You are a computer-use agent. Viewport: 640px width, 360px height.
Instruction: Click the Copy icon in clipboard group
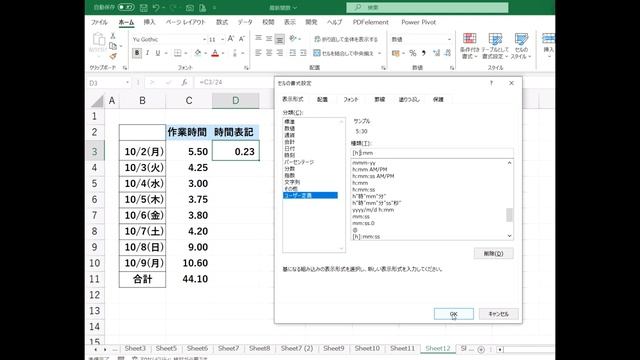click(113, 46)
